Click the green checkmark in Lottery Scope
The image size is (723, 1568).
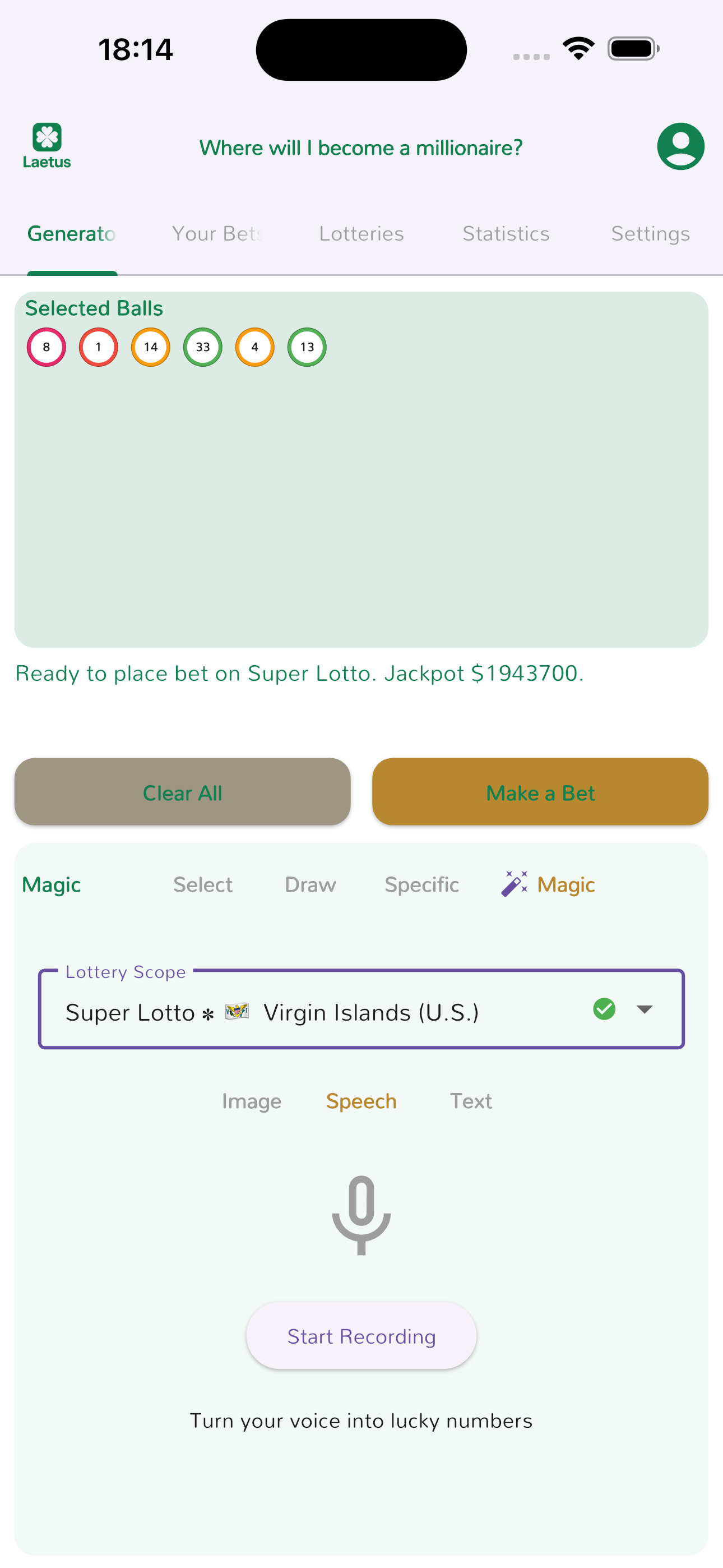click(x=604, y=1009)
